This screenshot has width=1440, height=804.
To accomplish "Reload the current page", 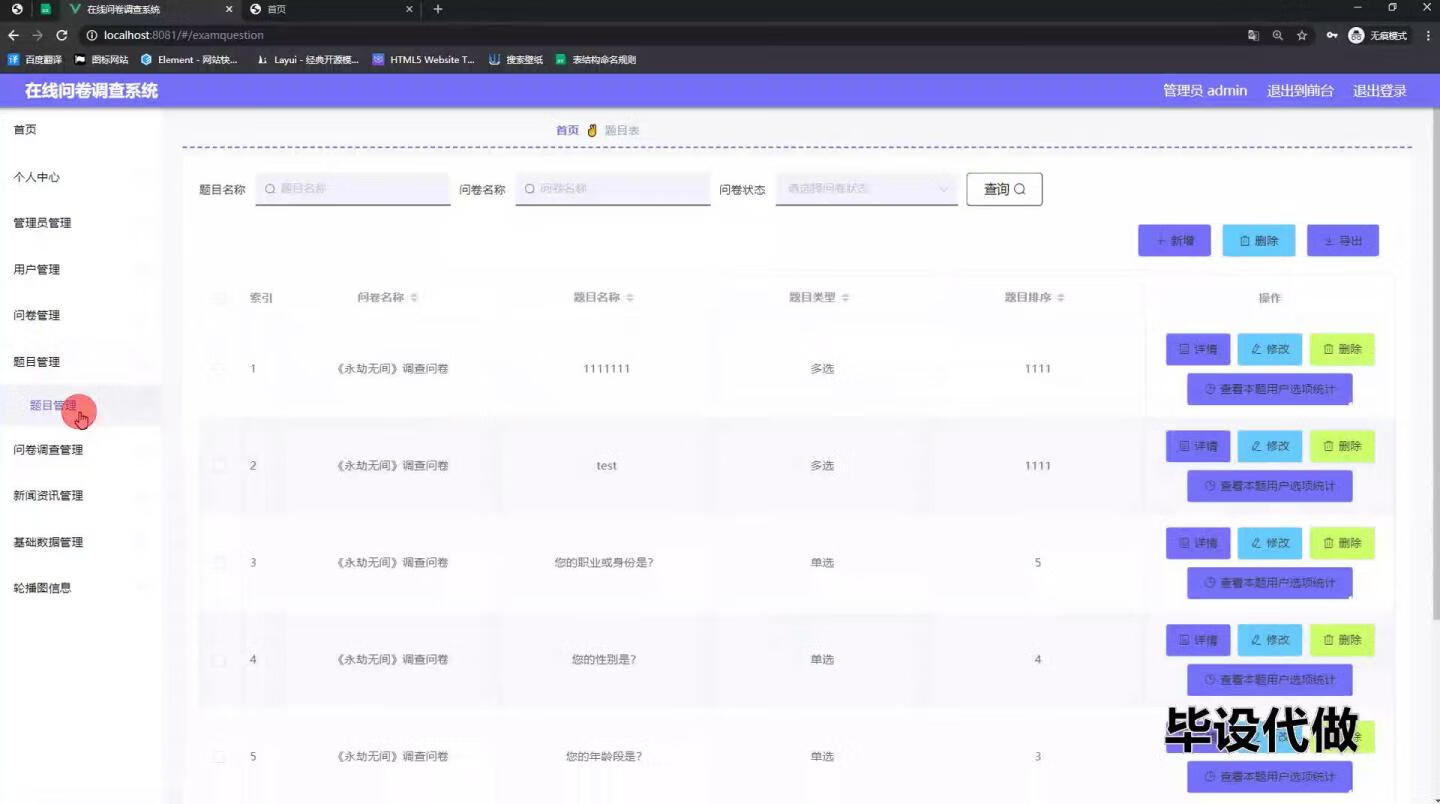I will tap(61, 35).
